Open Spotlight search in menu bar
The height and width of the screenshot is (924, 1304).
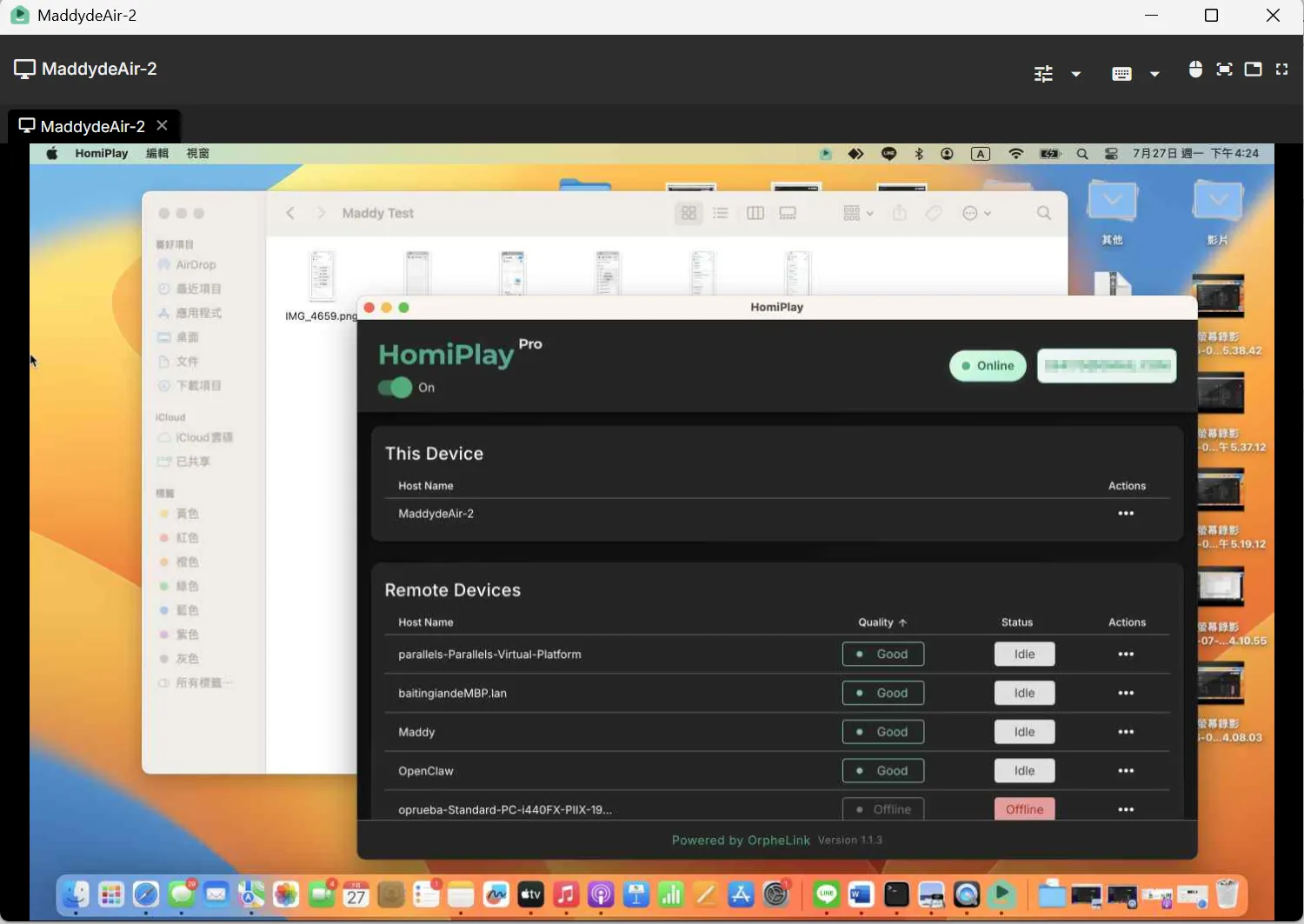pyautogui.click(x=1082, y=154)
